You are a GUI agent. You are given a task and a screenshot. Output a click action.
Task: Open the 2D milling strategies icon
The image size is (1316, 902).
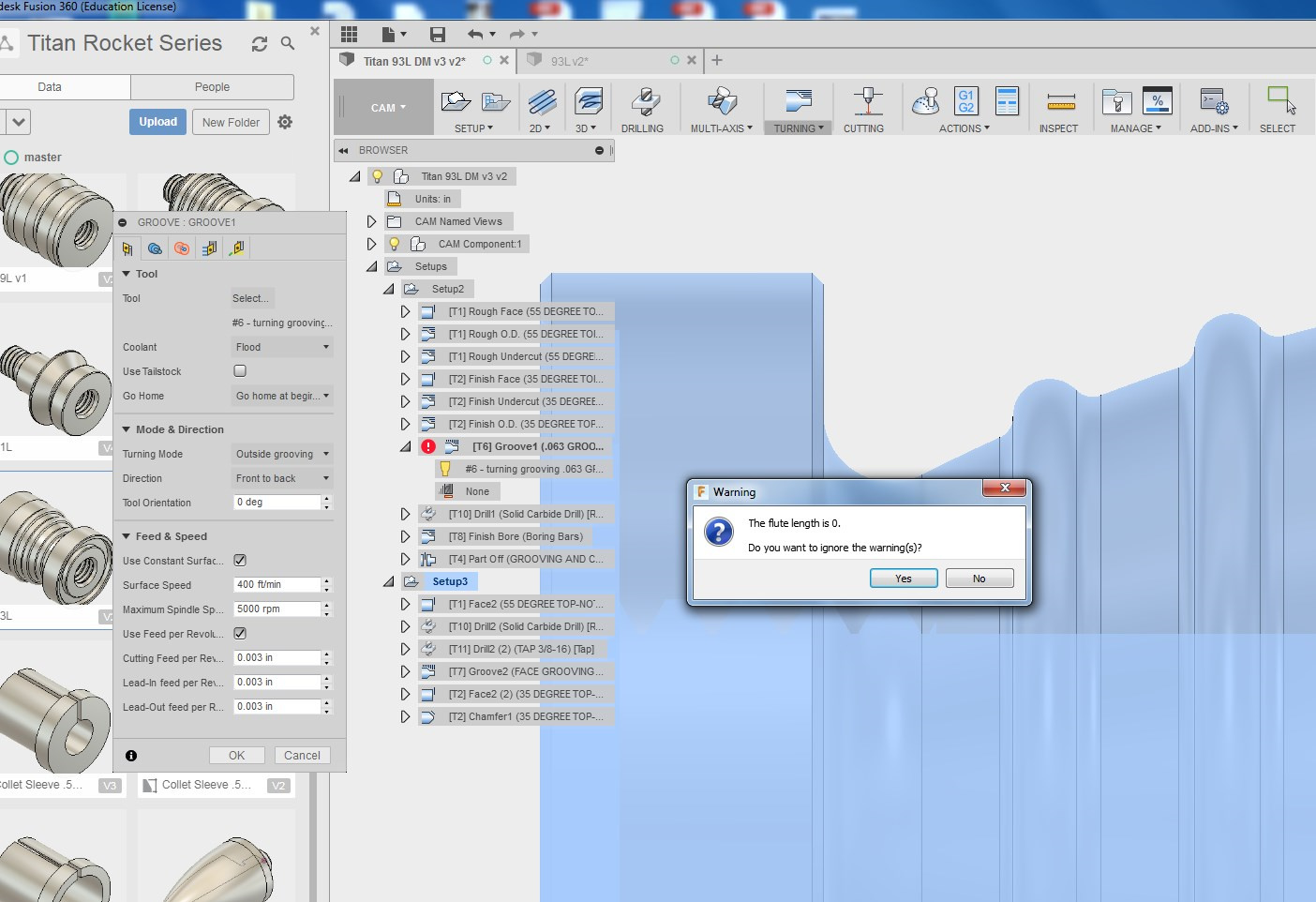click(x=542, y=101)
